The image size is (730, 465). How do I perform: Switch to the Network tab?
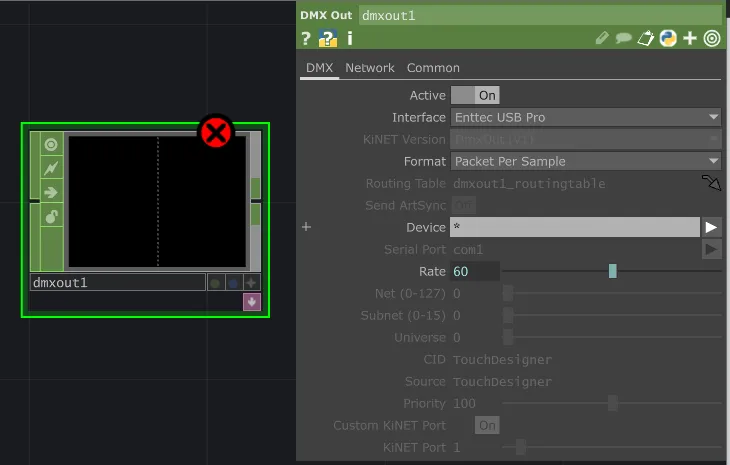pyautogui.click(x=370, y=68)
